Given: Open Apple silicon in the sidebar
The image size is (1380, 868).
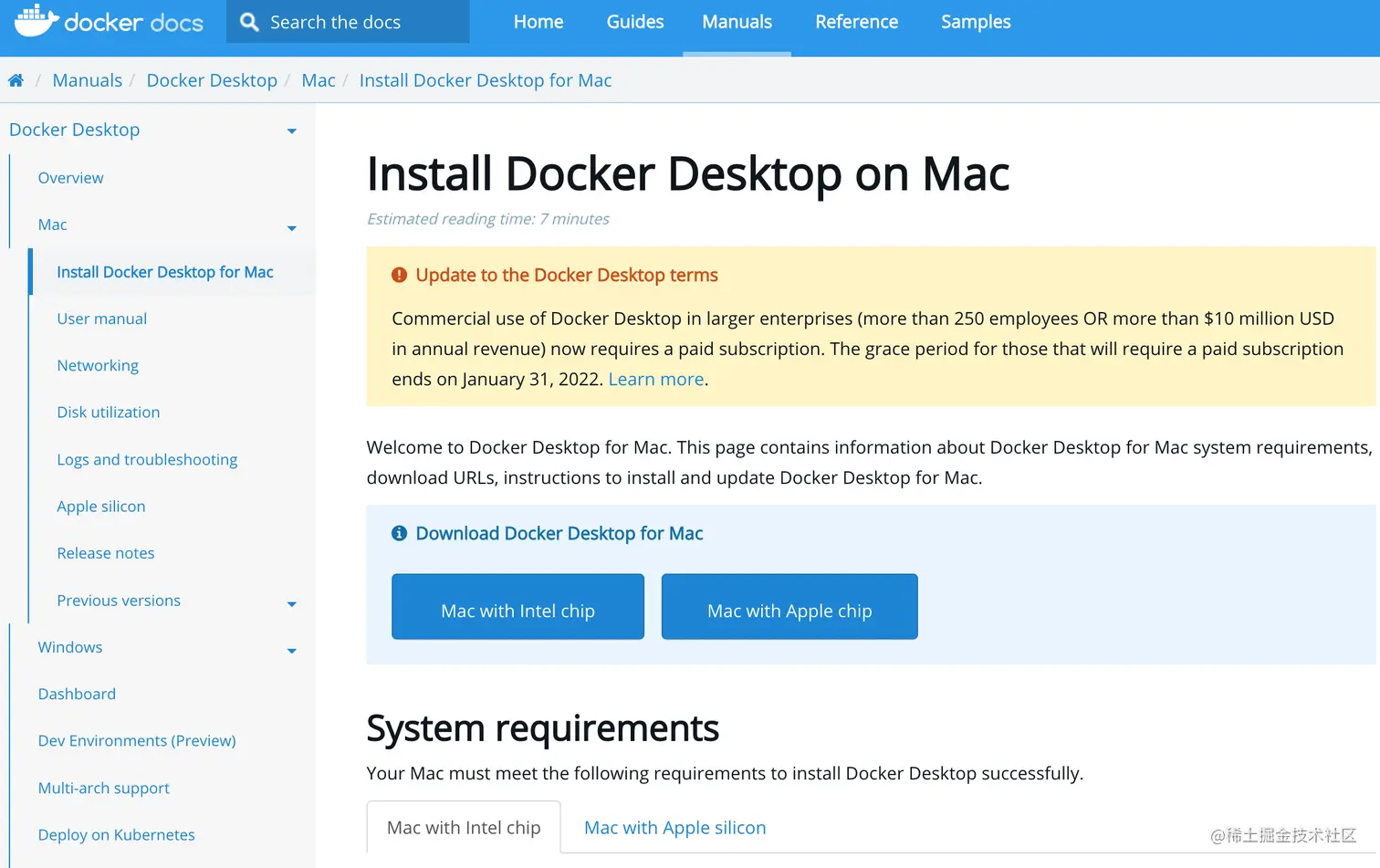Looking at the screenshot, I should coord(101,507).
